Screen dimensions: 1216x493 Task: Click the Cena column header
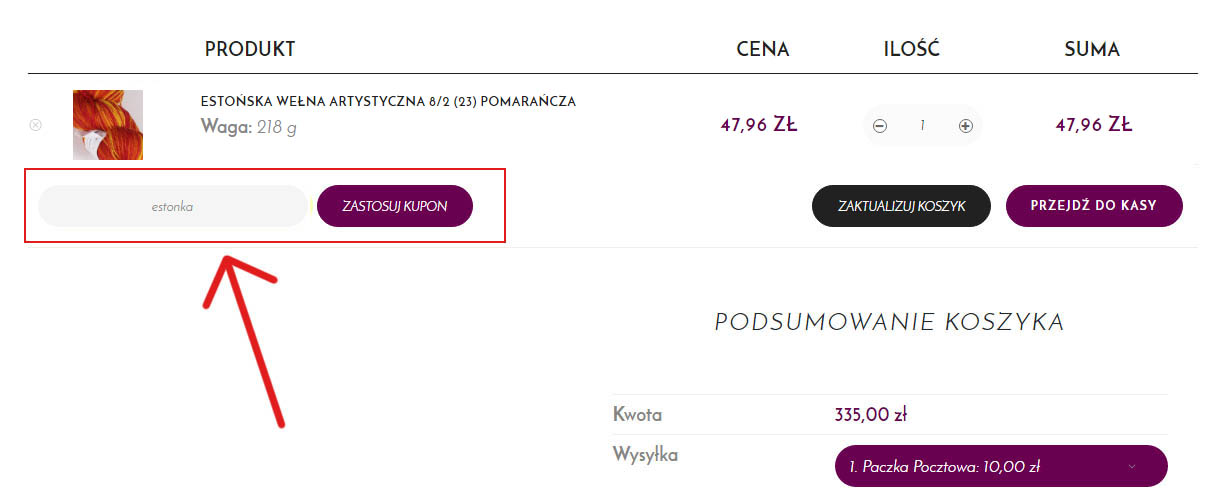pyautogui.click(x=763, y=49)
